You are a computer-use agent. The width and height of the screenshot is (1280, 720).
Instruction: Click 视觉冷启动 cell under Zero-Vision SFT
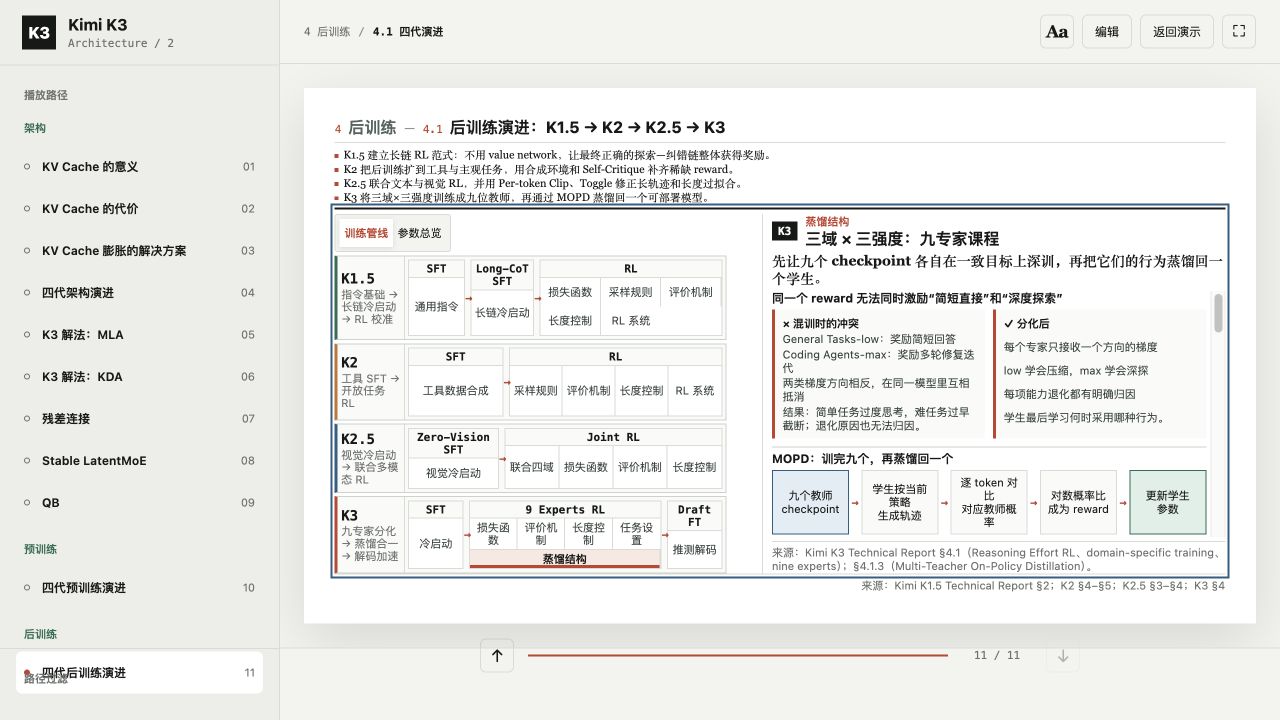(x=453, y=473)
